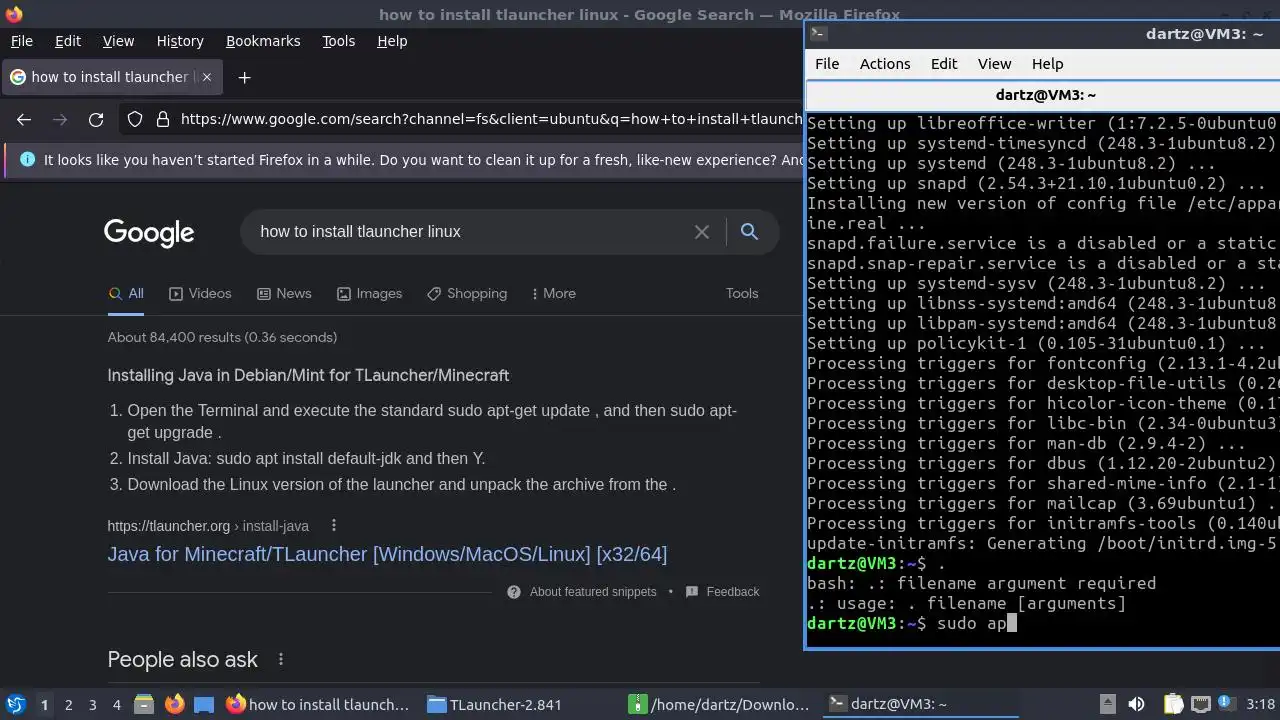
Task: Click the tracking protection shield icon
Action: [135, 119]
